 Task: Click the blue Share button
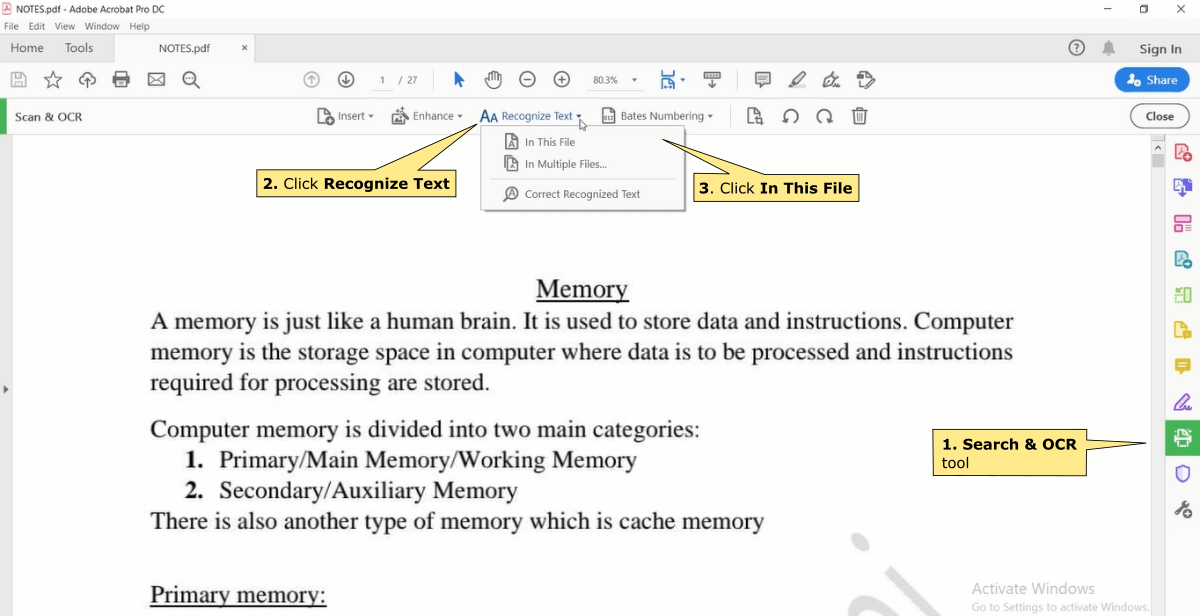[1152, 79]
